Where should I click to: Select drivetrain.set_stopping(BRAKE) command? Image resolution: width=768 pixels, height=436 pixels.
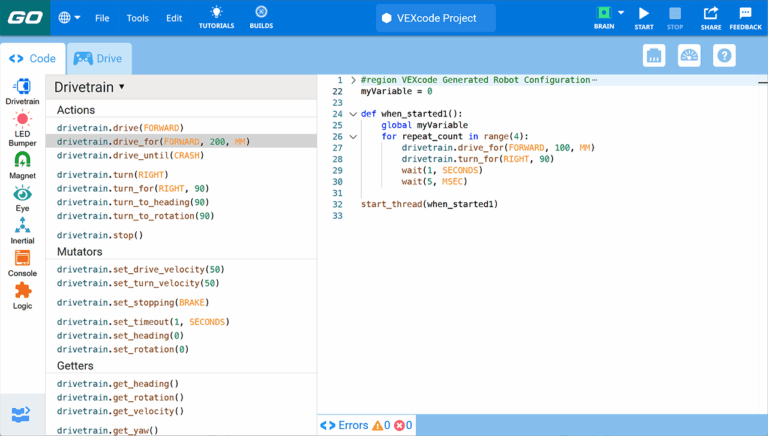tap(133, 302)
